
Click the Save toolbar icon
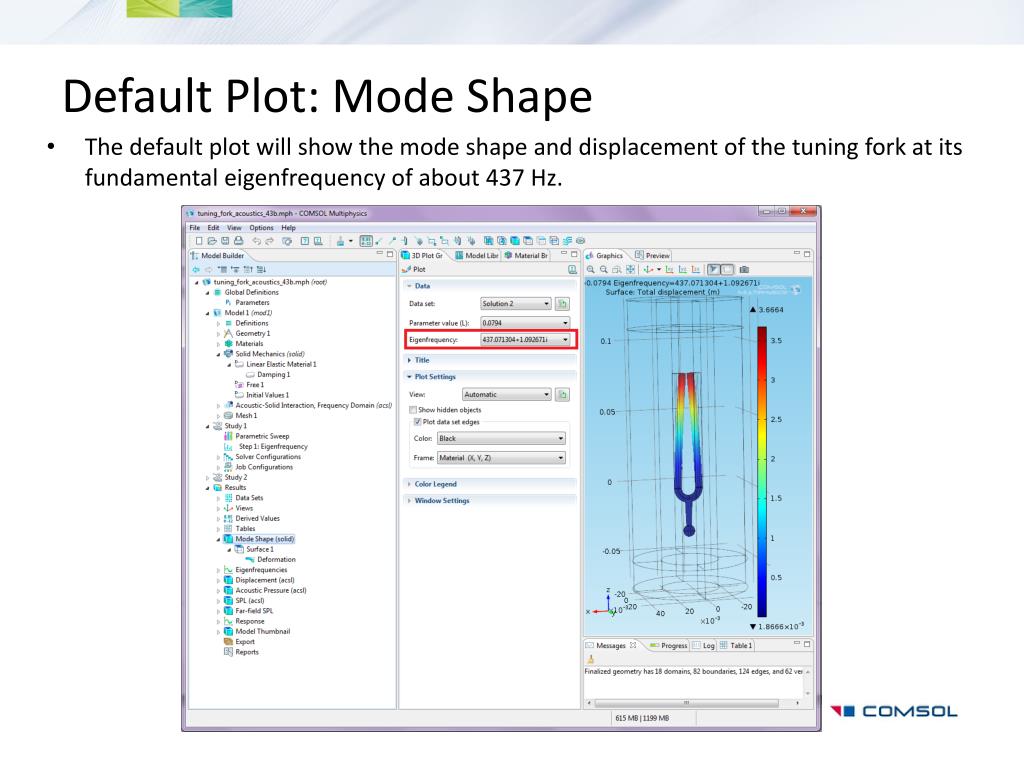pos(225,241)
